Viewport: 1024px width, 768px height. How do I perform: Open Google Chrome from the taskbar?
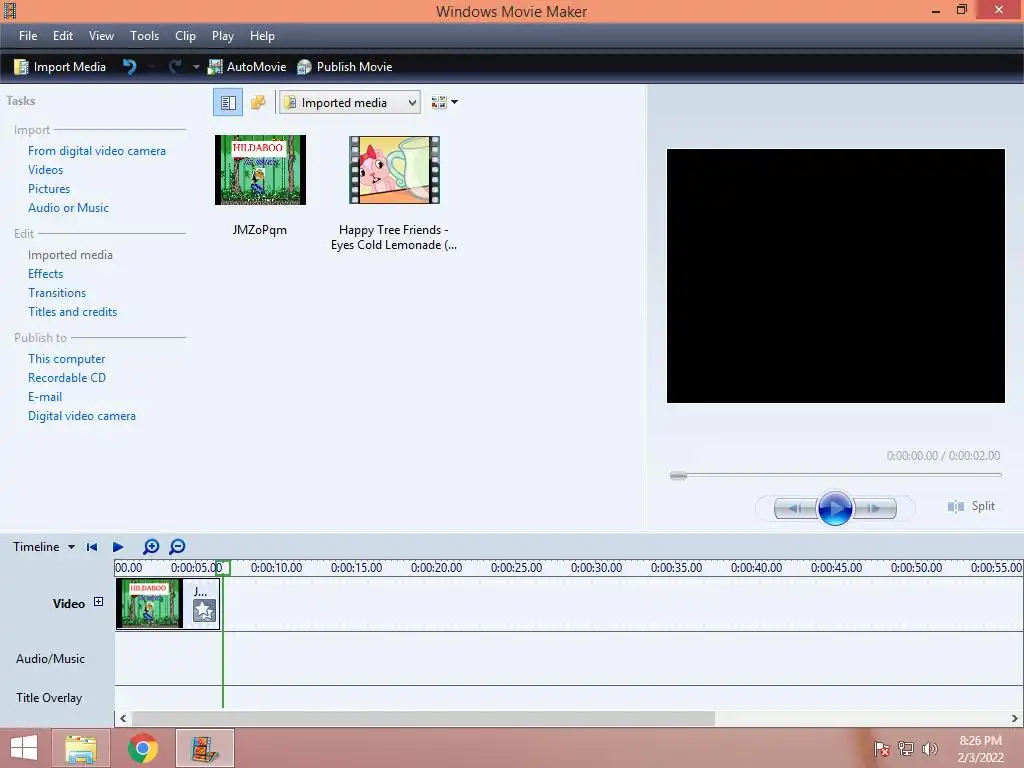pyautogui.click(x=143, y=748)
